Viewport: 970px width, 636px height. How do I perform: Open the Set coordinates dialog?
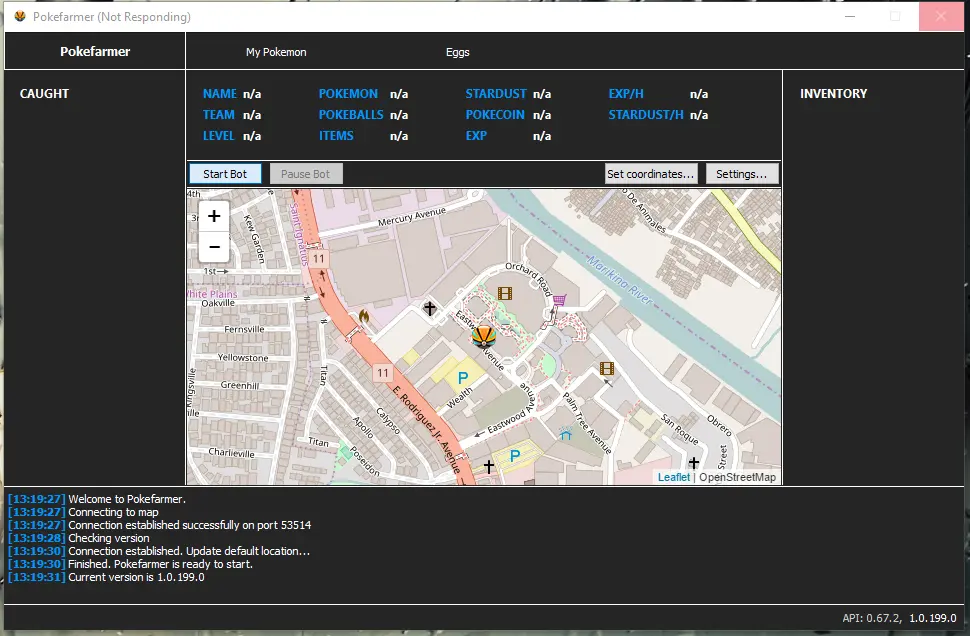[651, 174]
